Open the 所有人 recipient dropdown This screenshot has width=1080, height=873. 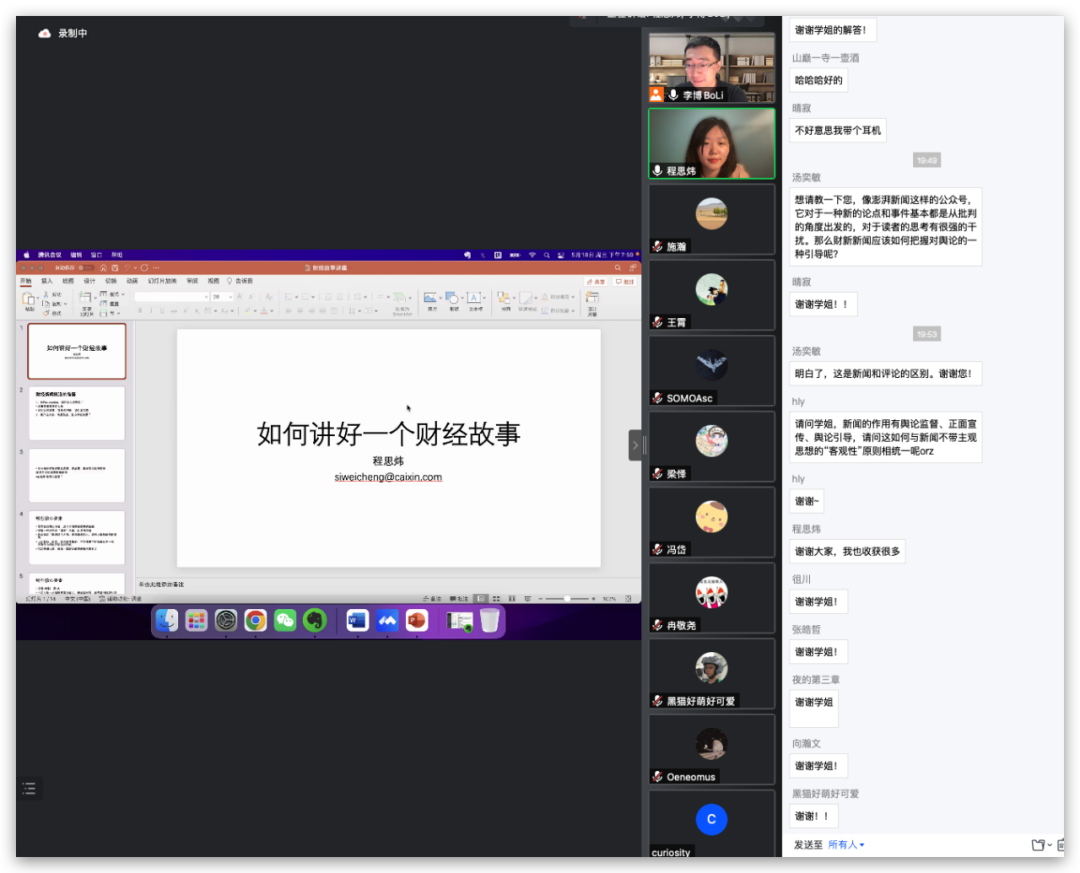[x=846, y=845]
